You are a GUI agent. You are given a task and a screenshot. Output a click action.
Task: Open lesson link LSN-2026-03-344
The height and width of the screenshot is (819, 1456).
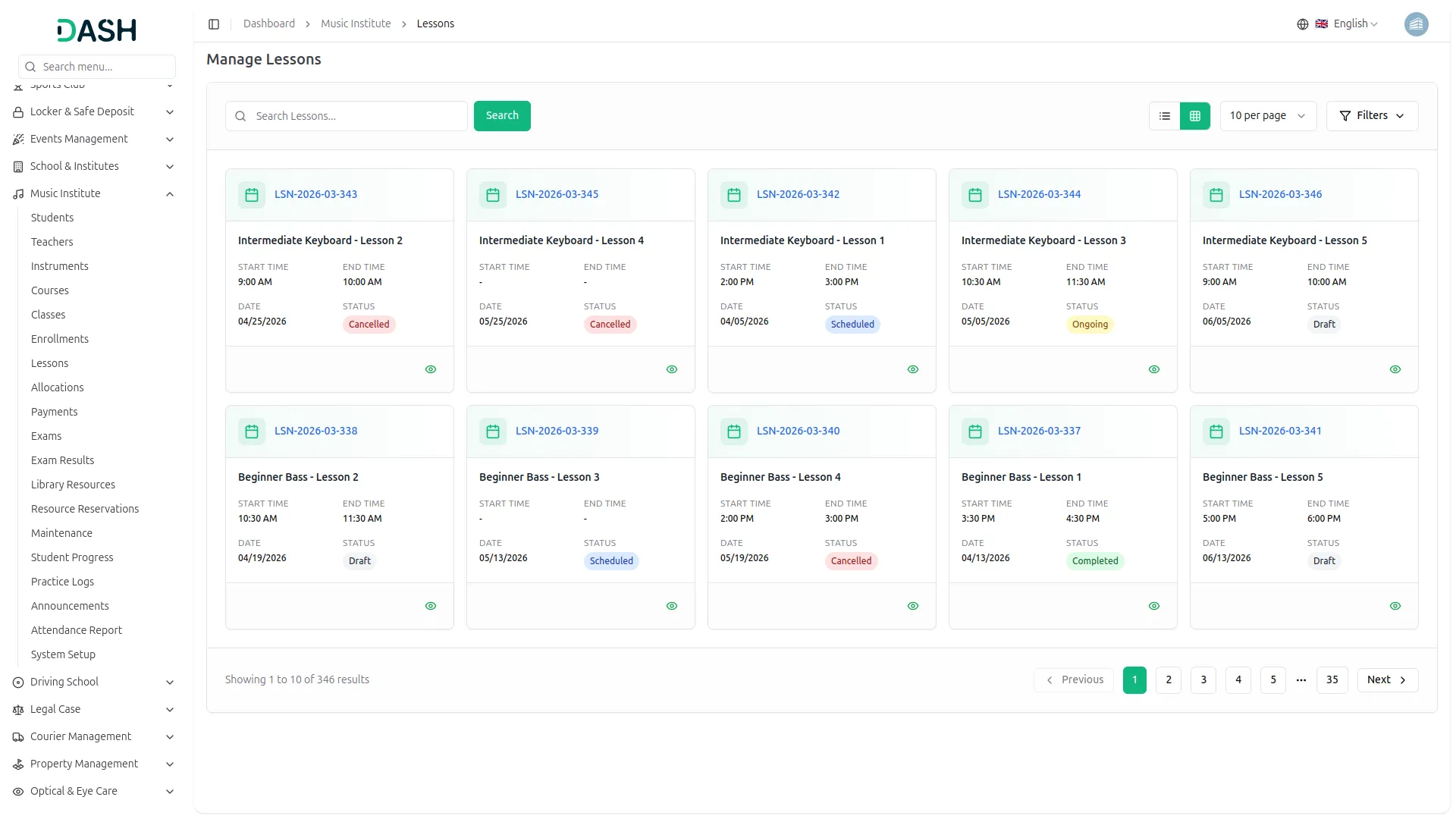(x=1039, y=195)
